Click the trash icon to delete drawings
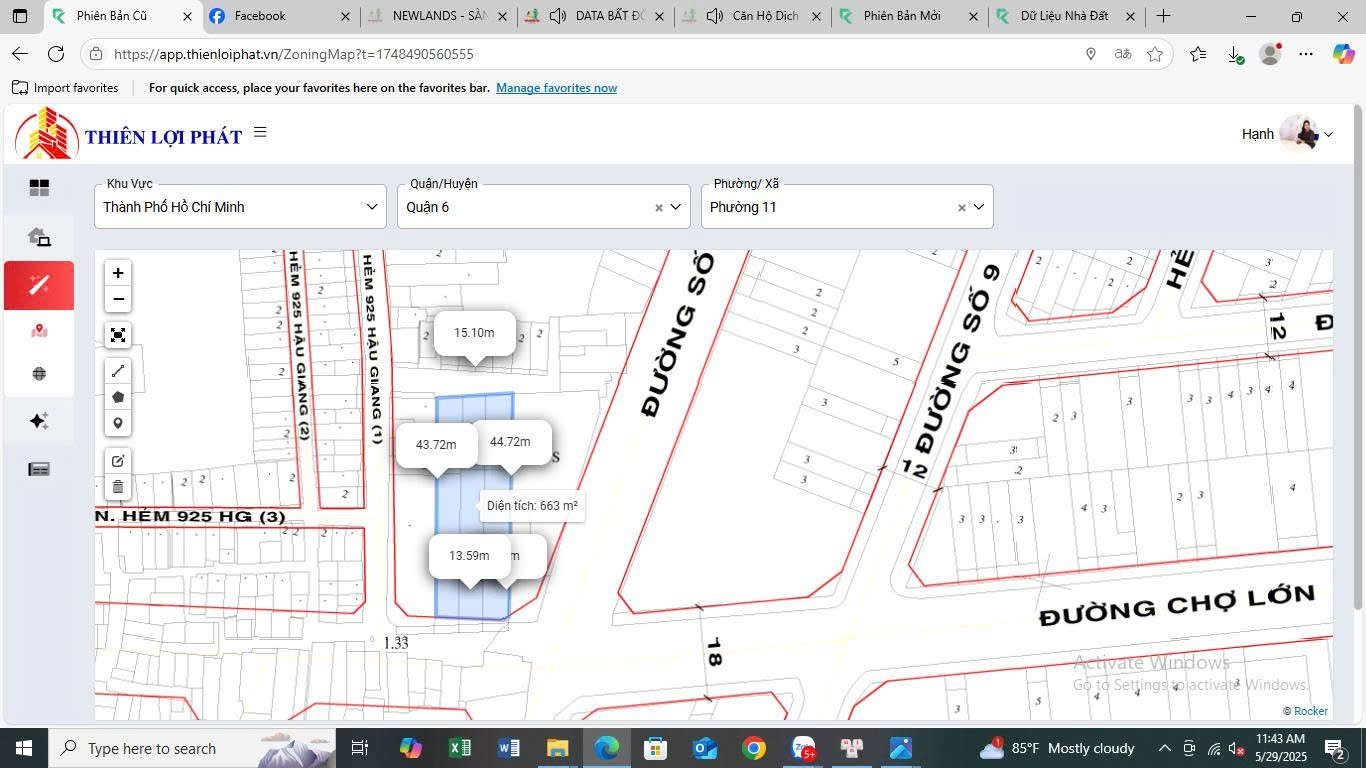 [118, 487]
